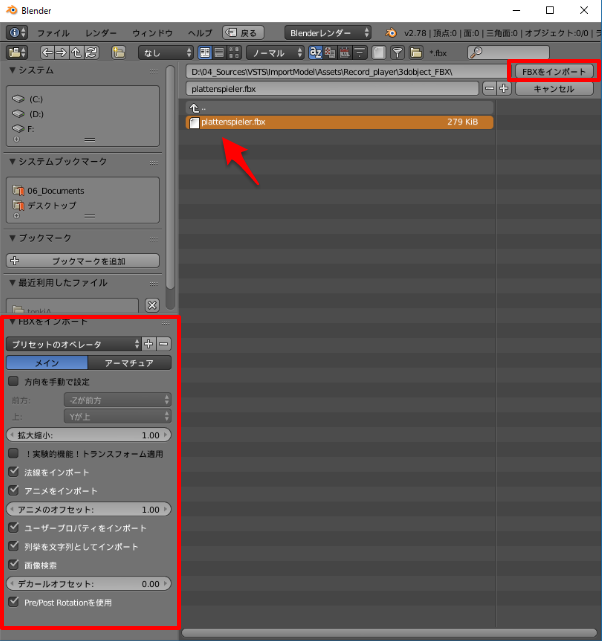Open the Yが上 up axis dropdown

[118, 417]
